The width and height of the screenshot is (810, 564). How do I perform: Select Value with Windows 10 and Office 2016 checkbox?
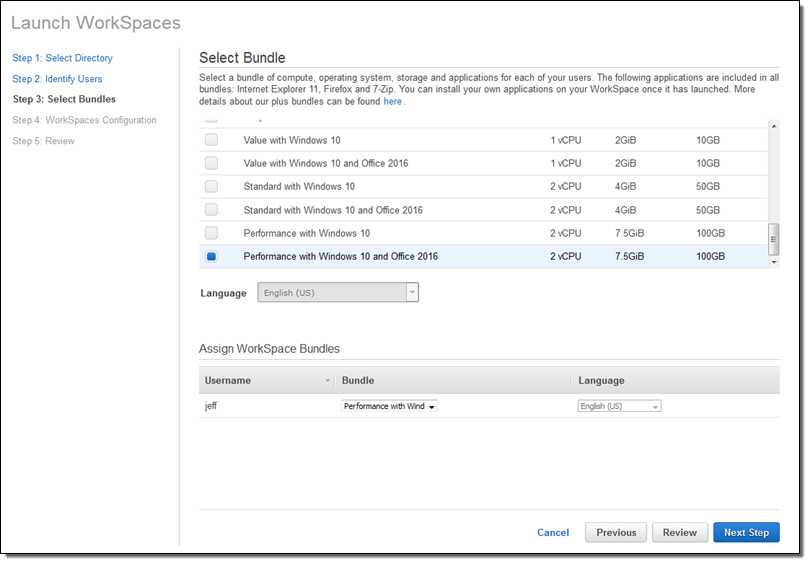[x=211, y=163]
